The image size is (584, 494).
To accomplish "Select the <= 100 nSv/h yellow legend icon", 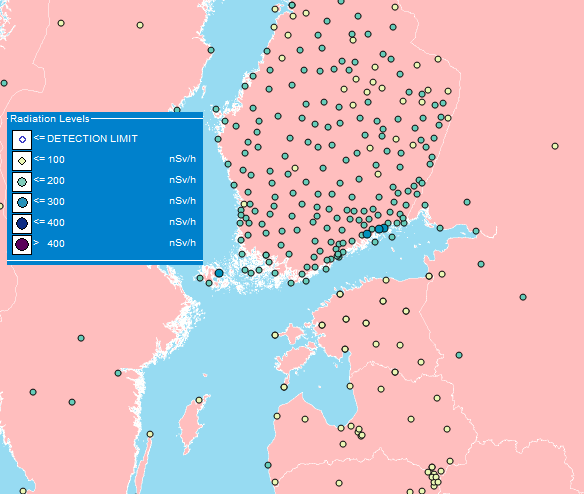I will point(22,161).
